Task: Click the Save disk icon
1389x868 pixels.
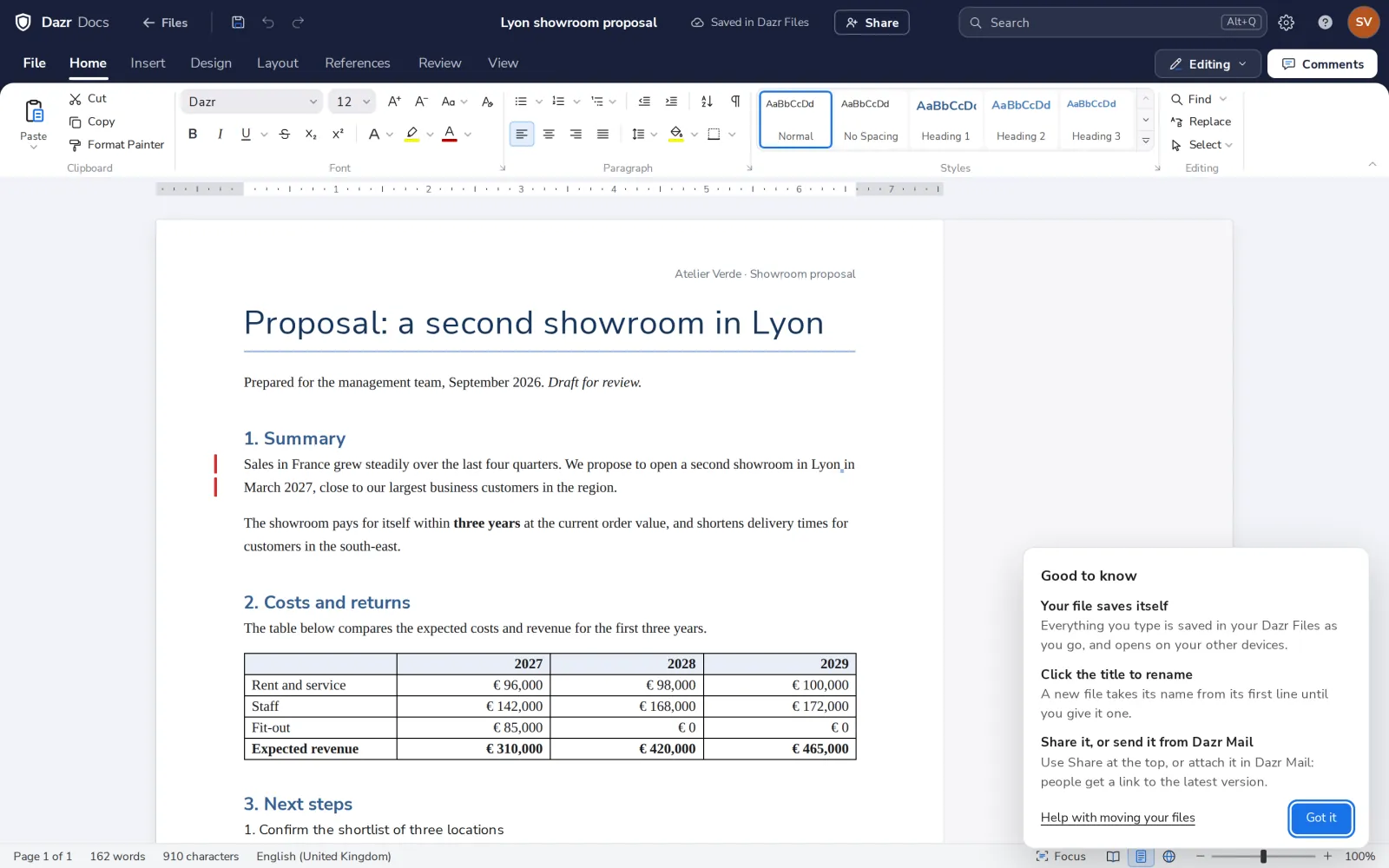Action: click(238, 23)
